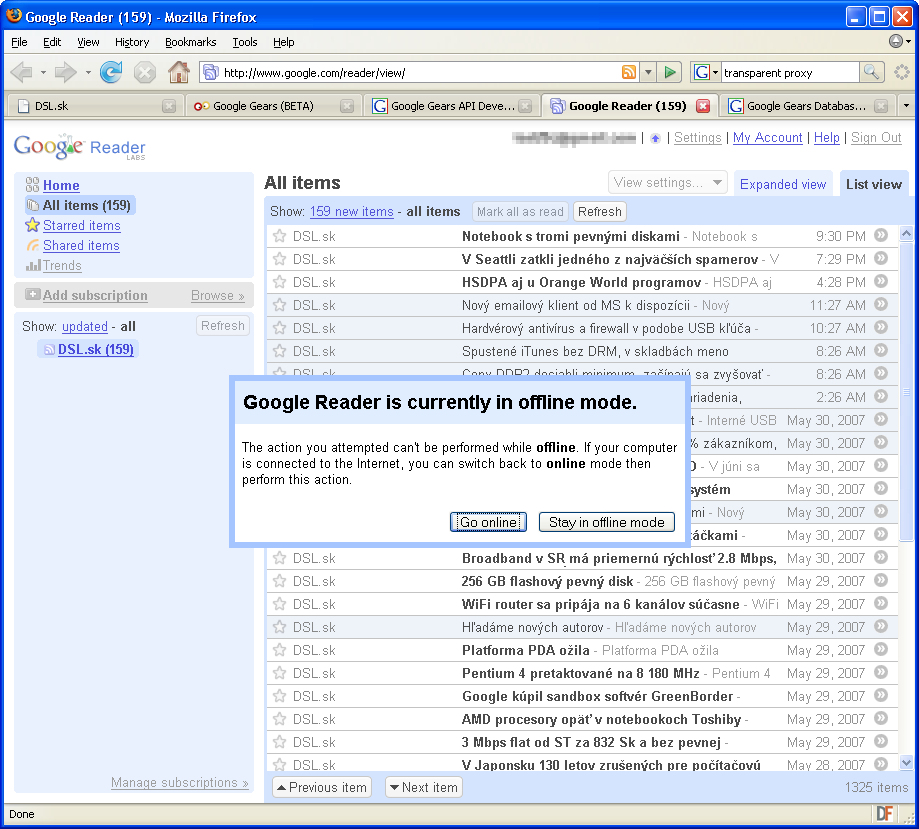The image size is (919, 829).
Task: Open original link arrow for Platforma PDA ožila
Action: (x=881, y=649)
